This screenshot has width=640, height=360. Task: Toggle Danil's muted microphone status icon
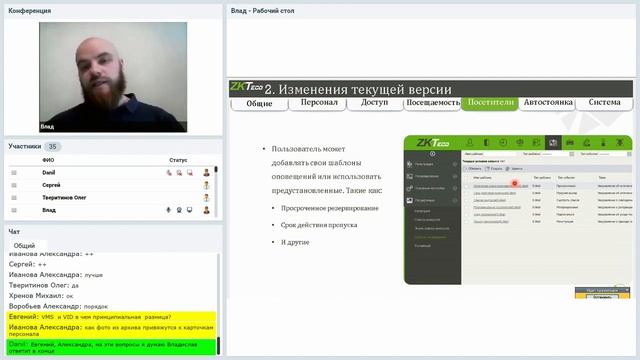[x=169, y=173]
